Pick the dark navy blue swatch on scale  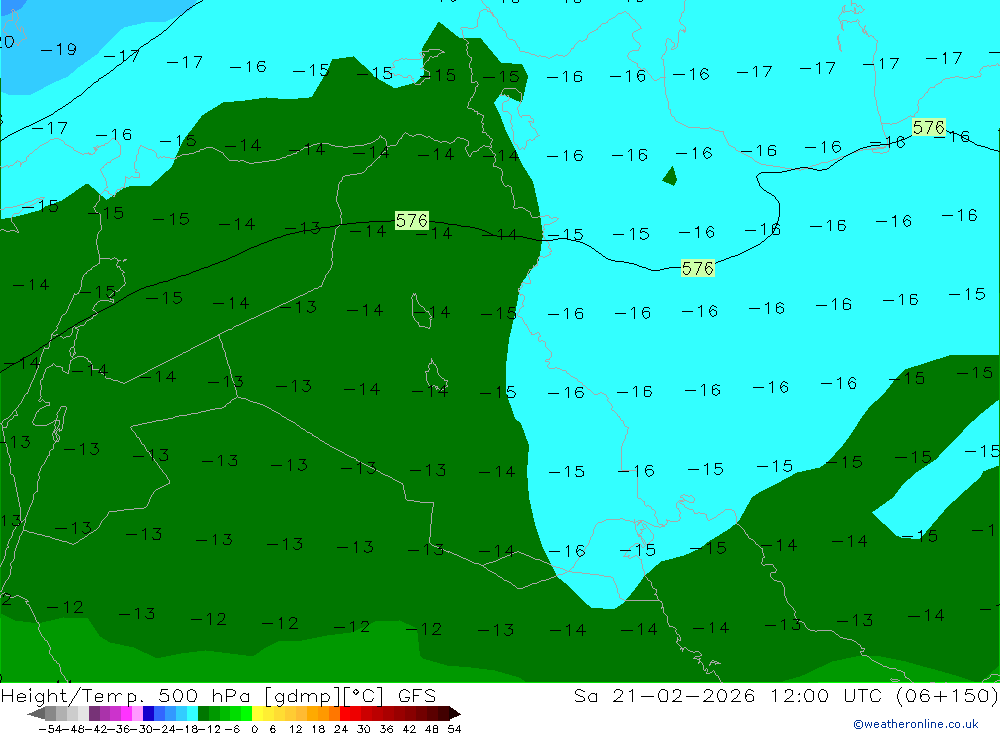149,714
